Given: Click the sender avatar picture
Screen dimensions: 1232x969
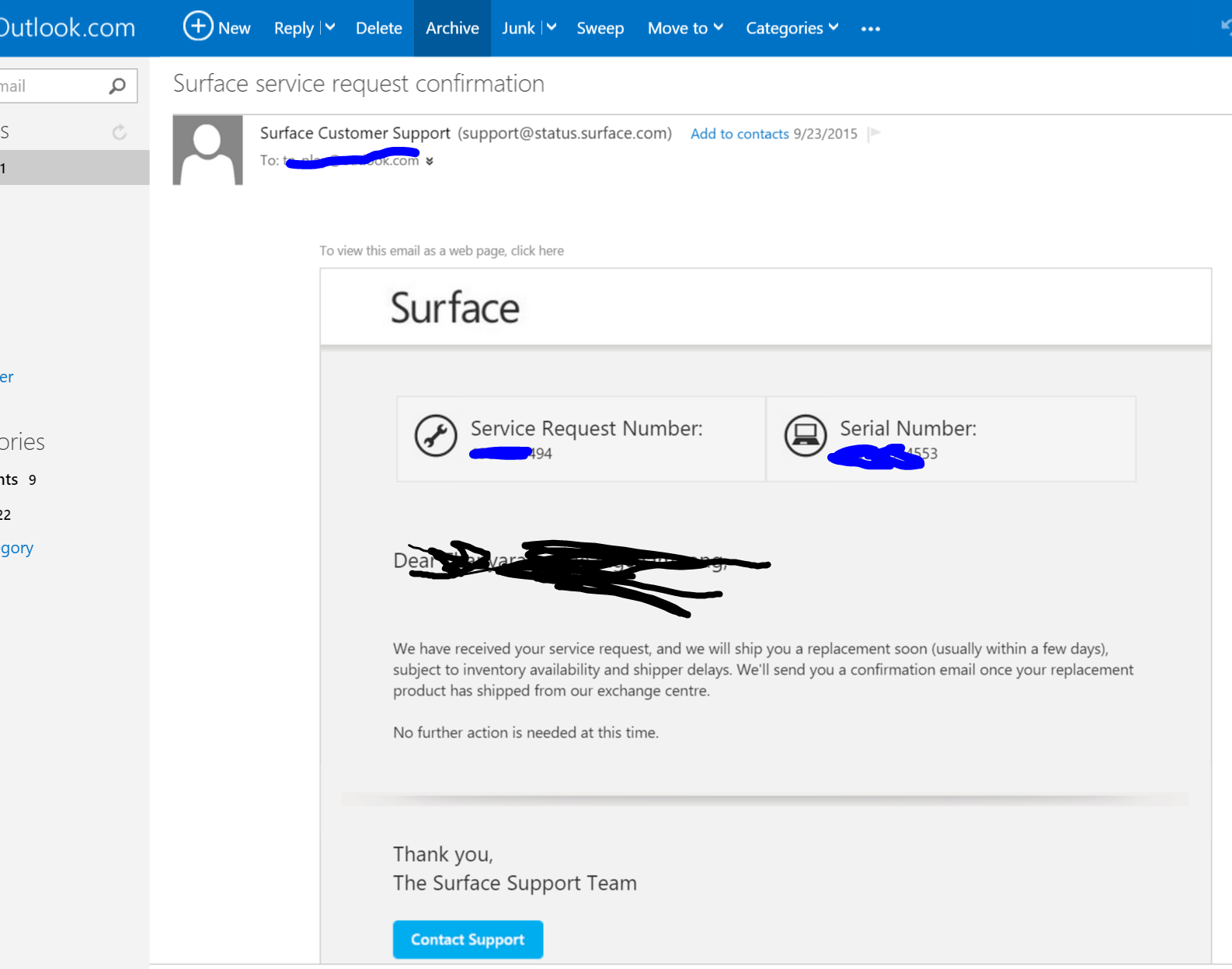Looking at the screenshot, I should pyautogui.click(x=207, y=150).
